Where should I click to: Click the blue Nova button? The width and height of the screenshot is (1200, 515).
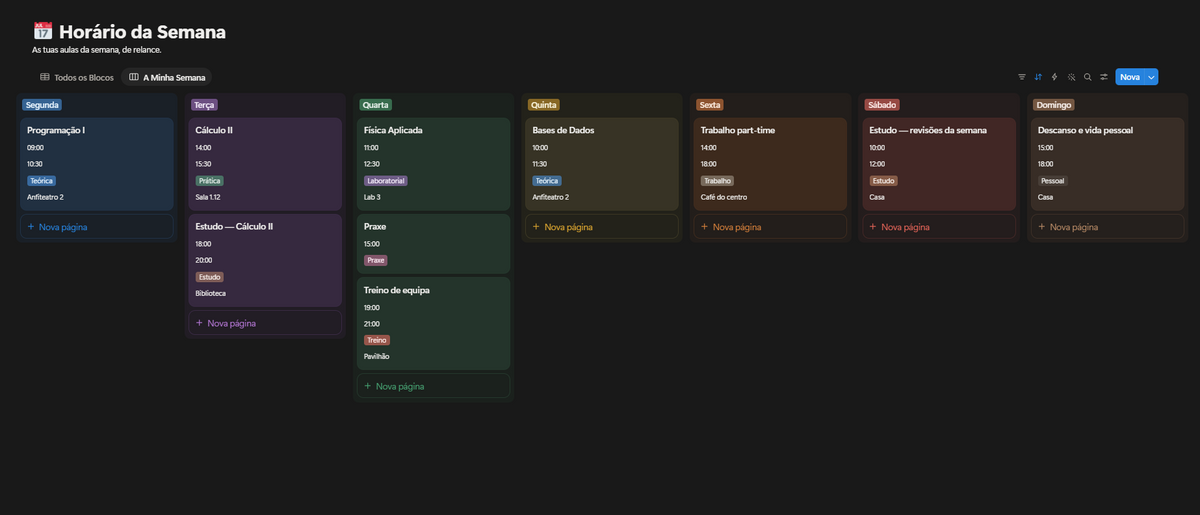coord(1130,77)
